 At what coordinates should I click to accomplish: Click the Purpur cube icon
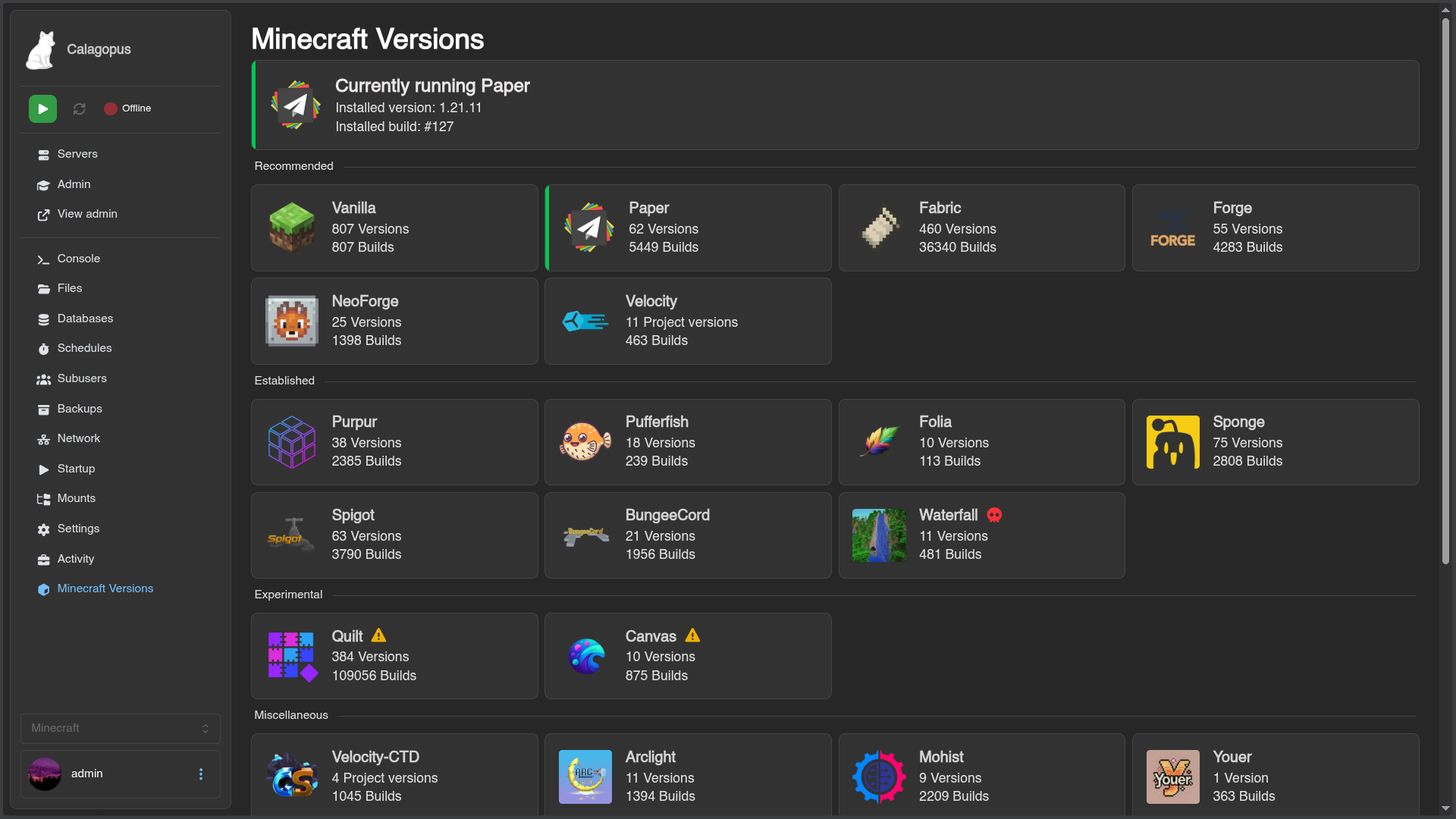tap(292, 442)
